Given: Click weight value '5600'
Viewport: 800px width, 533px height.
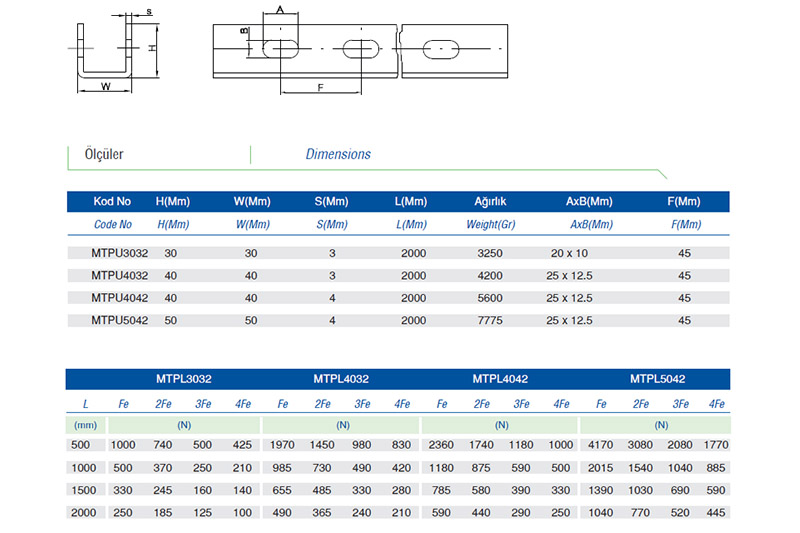Looking at the screenshot, I should point(490,298).
